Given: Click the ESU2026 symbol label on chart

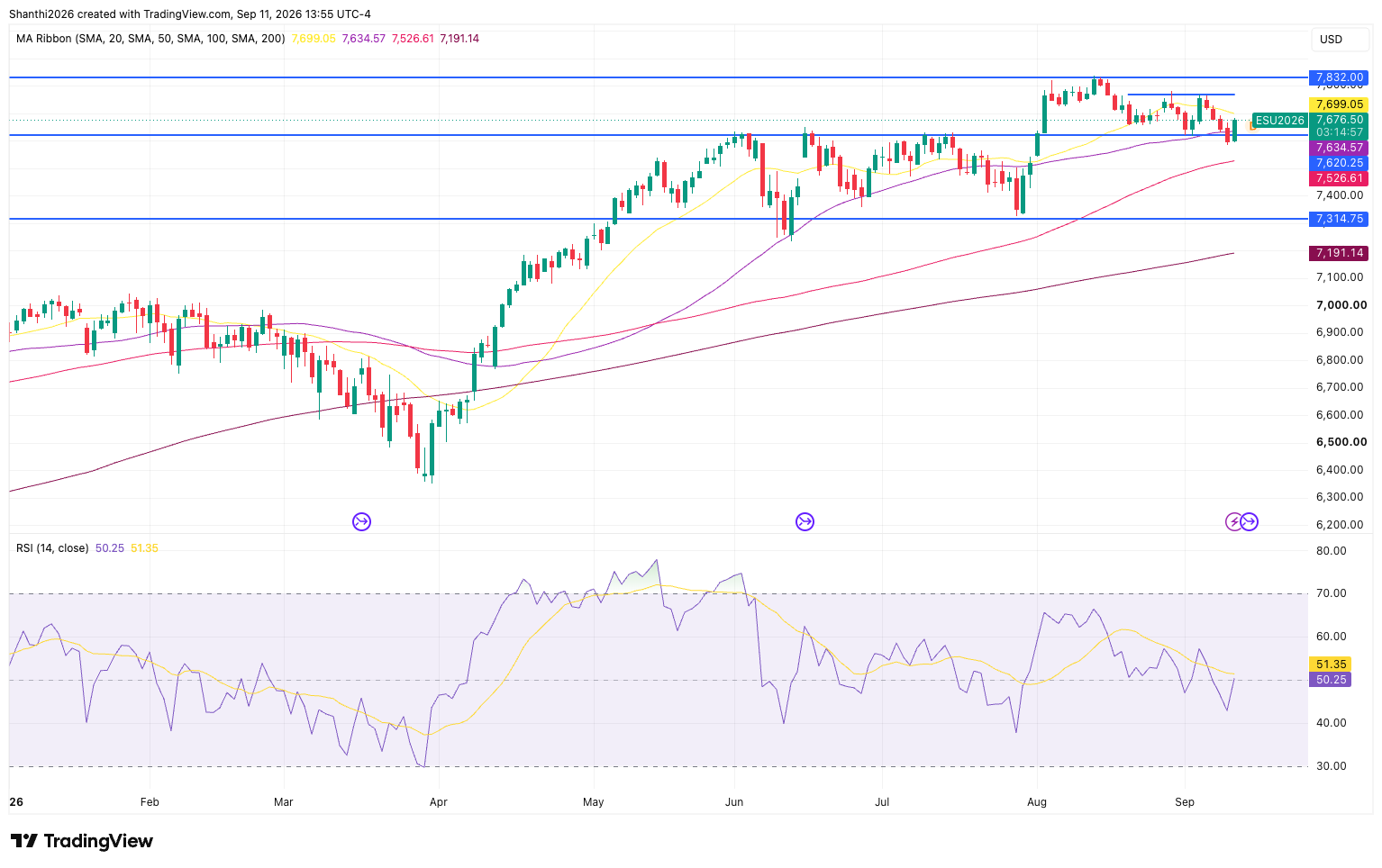Looking at the screenshot, I should pos(1279,121).
